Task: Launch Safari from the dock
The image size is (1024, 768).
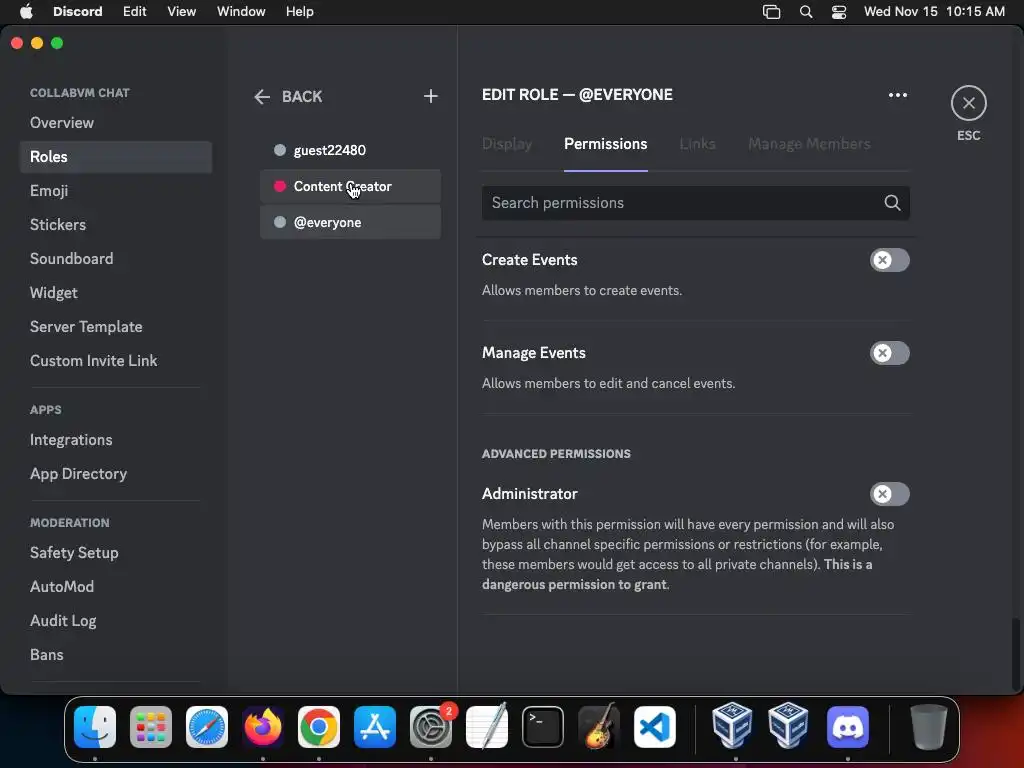Action: tap(207, 727)
